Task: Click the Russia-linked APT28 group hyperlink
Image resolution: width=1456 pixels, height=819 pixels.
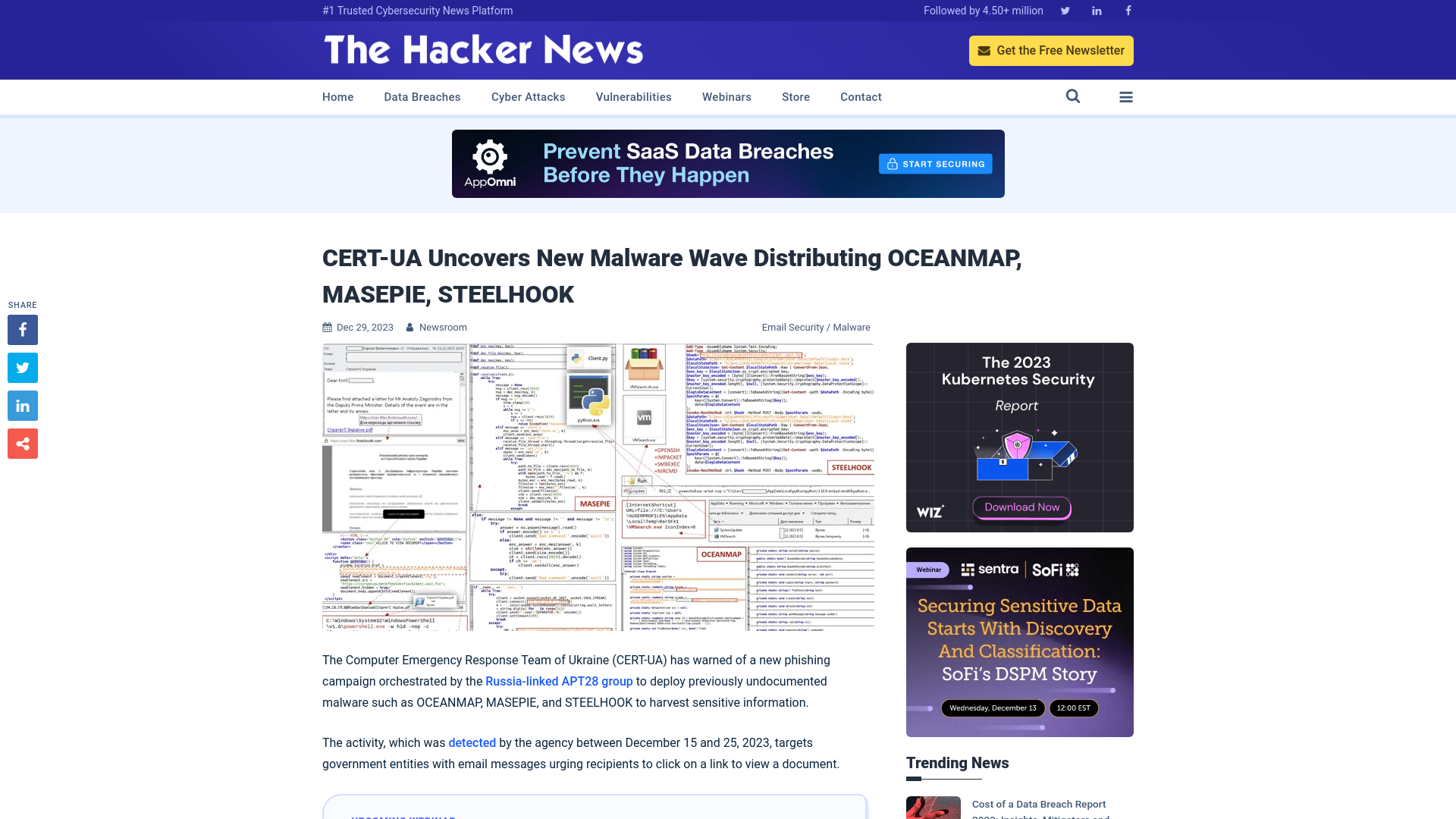Action: [558, 681]
